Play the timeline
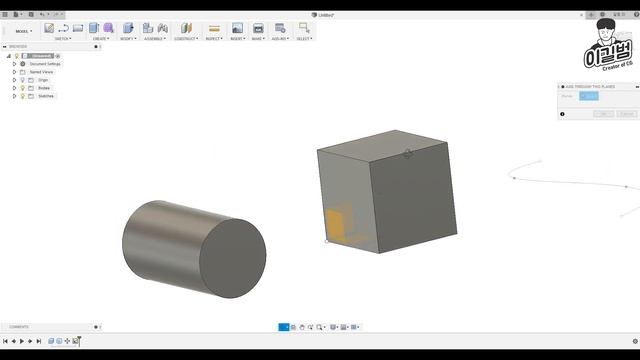The height and width of the screenshot is (360, 640). pos(22,341)
